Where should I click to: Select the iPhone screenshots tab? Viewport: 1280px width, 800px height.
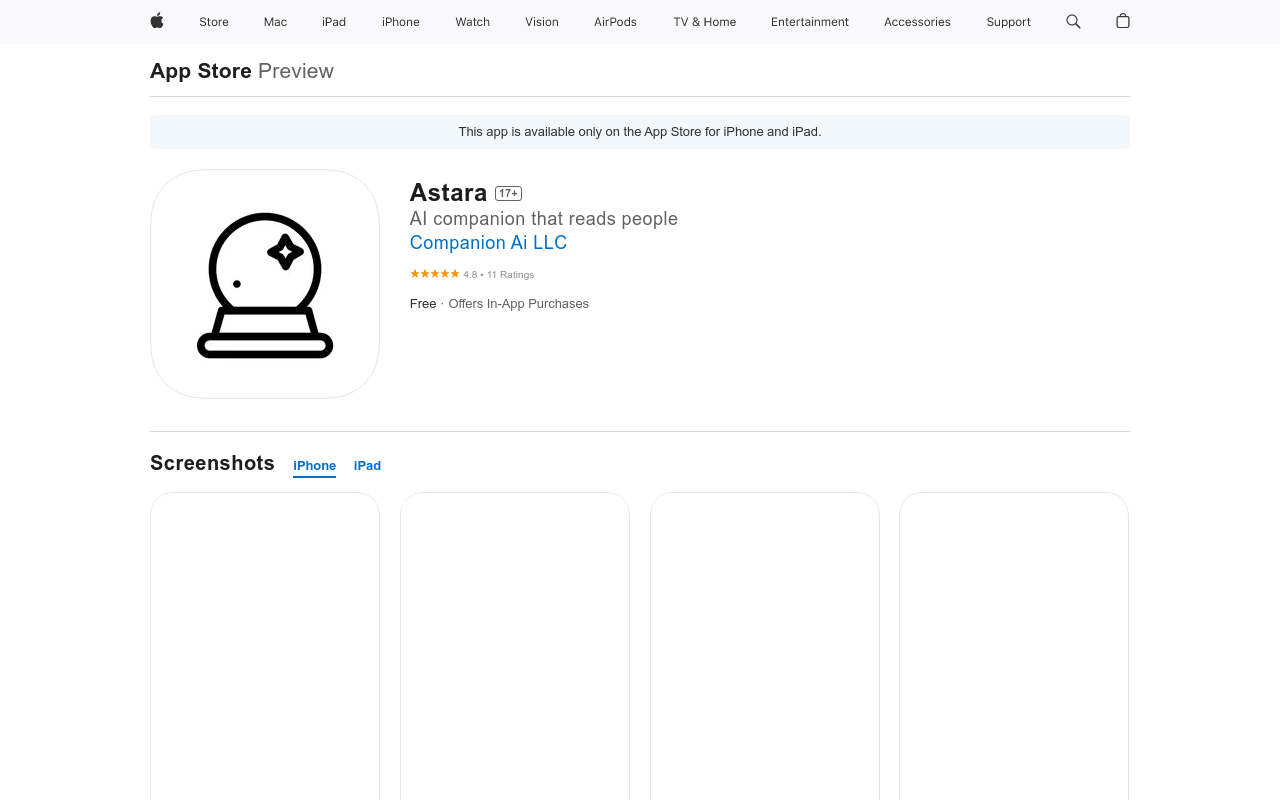[x=314, y=466]
